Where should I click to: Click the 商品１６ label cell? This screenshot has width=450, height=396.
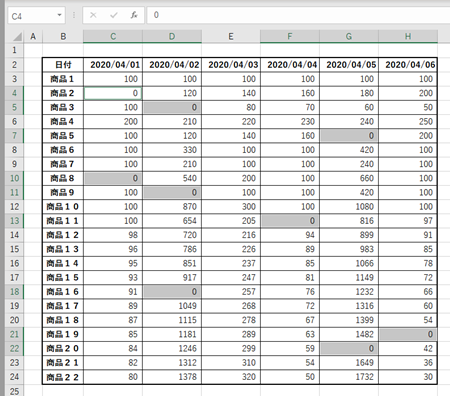click(x=63, y=292)
